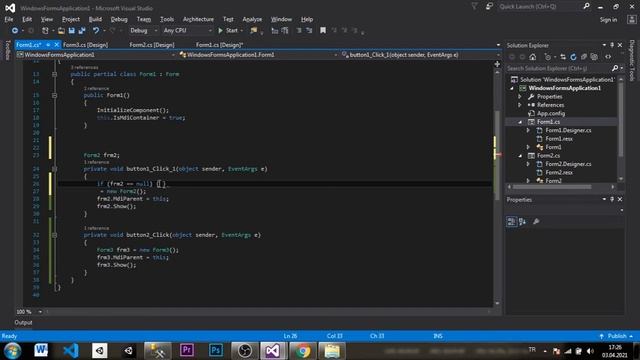This screenshot has width=640, height=360.
Task: Pin the Solution Explorer panel
Action: pyautogui.click(x=612, y=45)
